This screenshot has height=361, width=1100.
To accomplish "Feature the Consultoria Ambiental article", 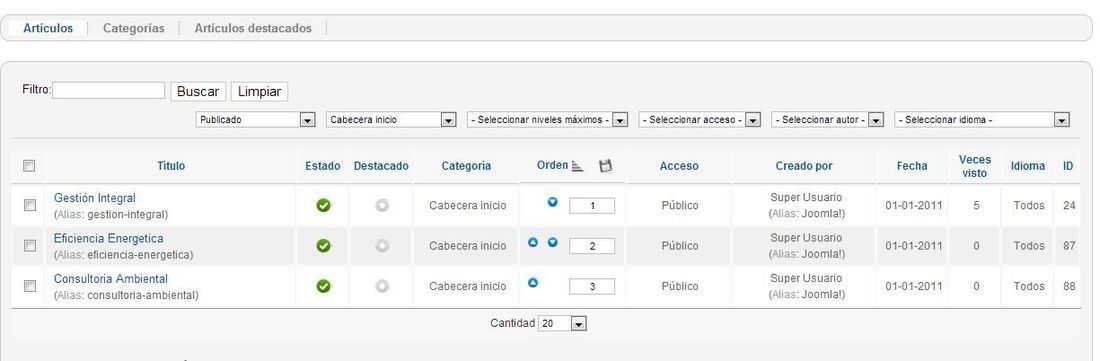I will 382,286.
